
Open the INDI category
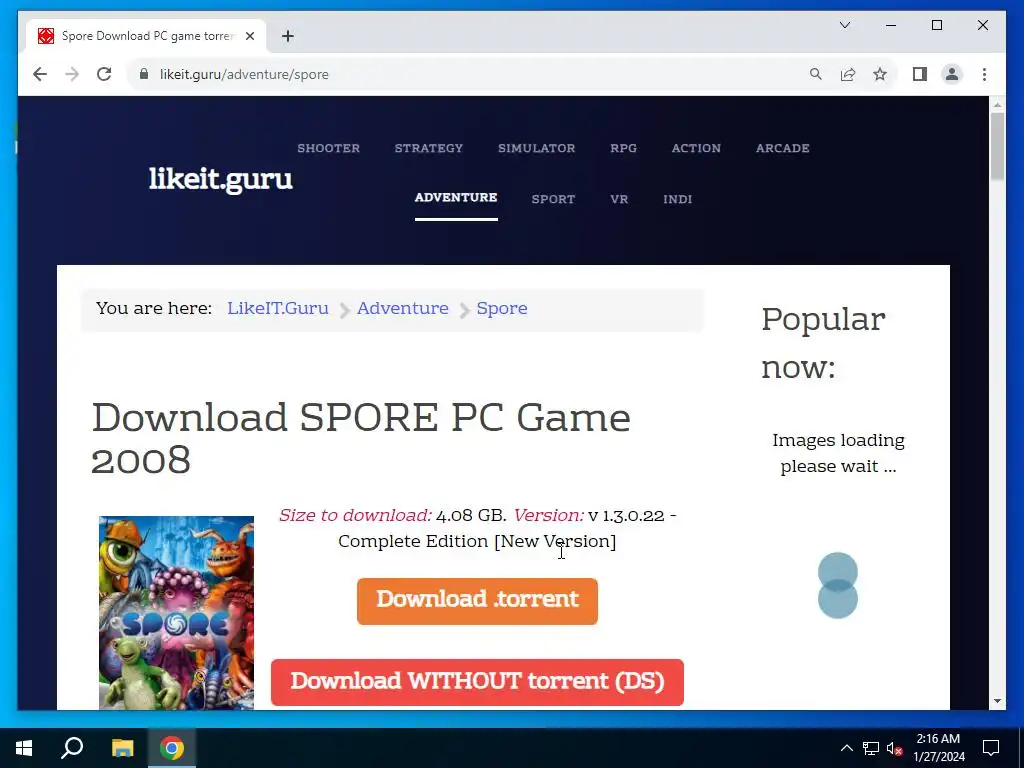point(677,199)
